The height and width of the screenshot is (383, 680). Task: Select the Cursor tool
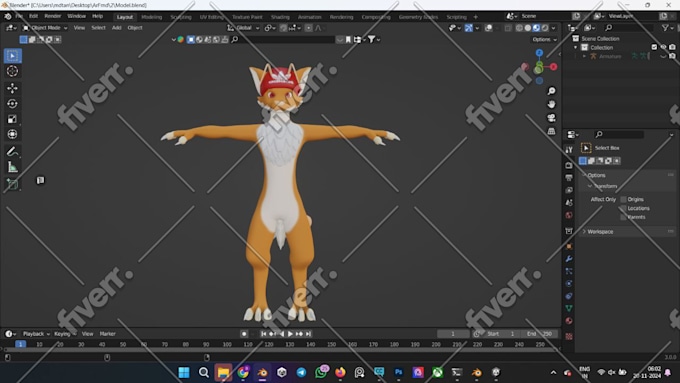click(13, 71)
